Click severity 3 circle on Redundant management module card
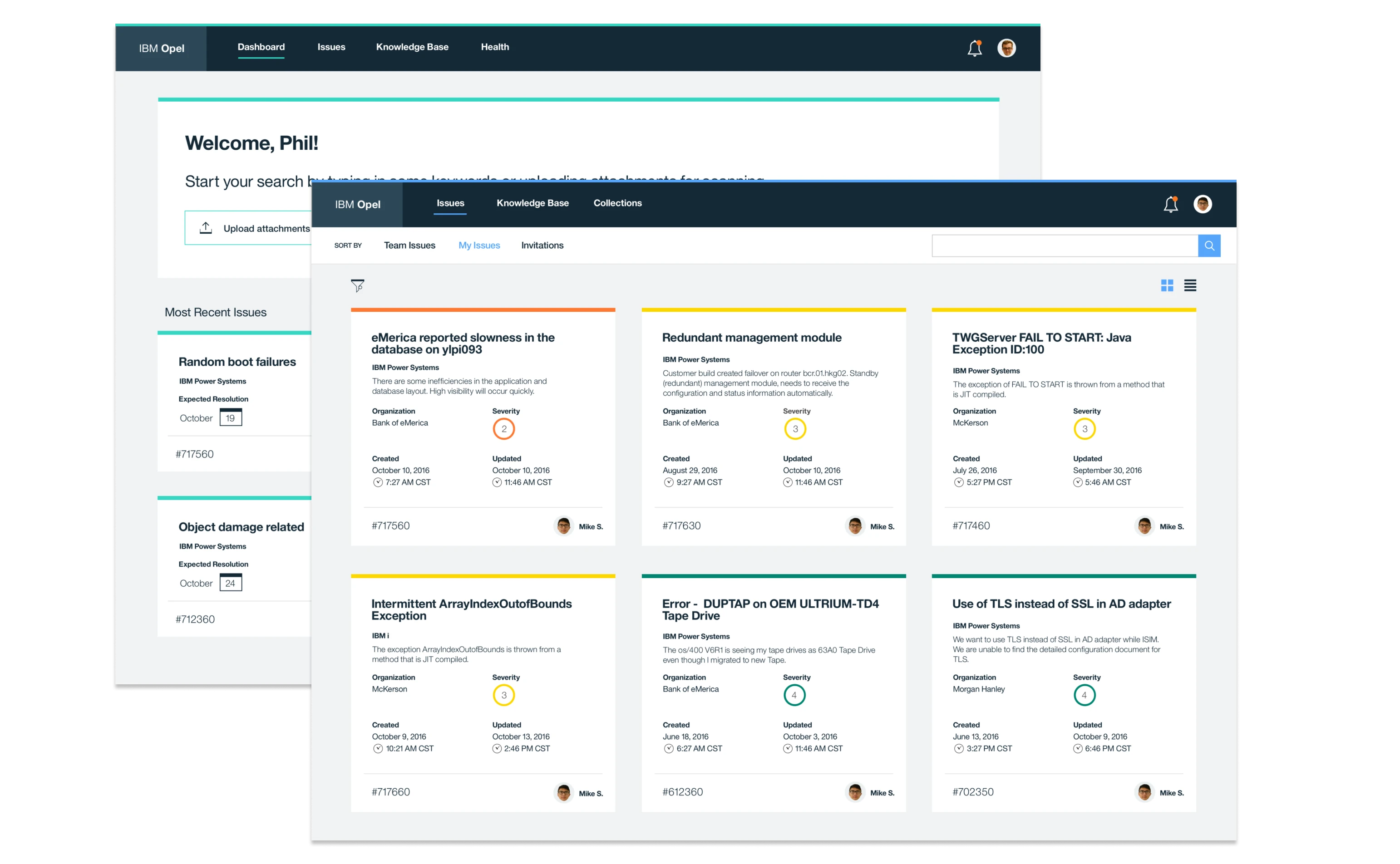The image size is (1400, 864). point(794,428)
